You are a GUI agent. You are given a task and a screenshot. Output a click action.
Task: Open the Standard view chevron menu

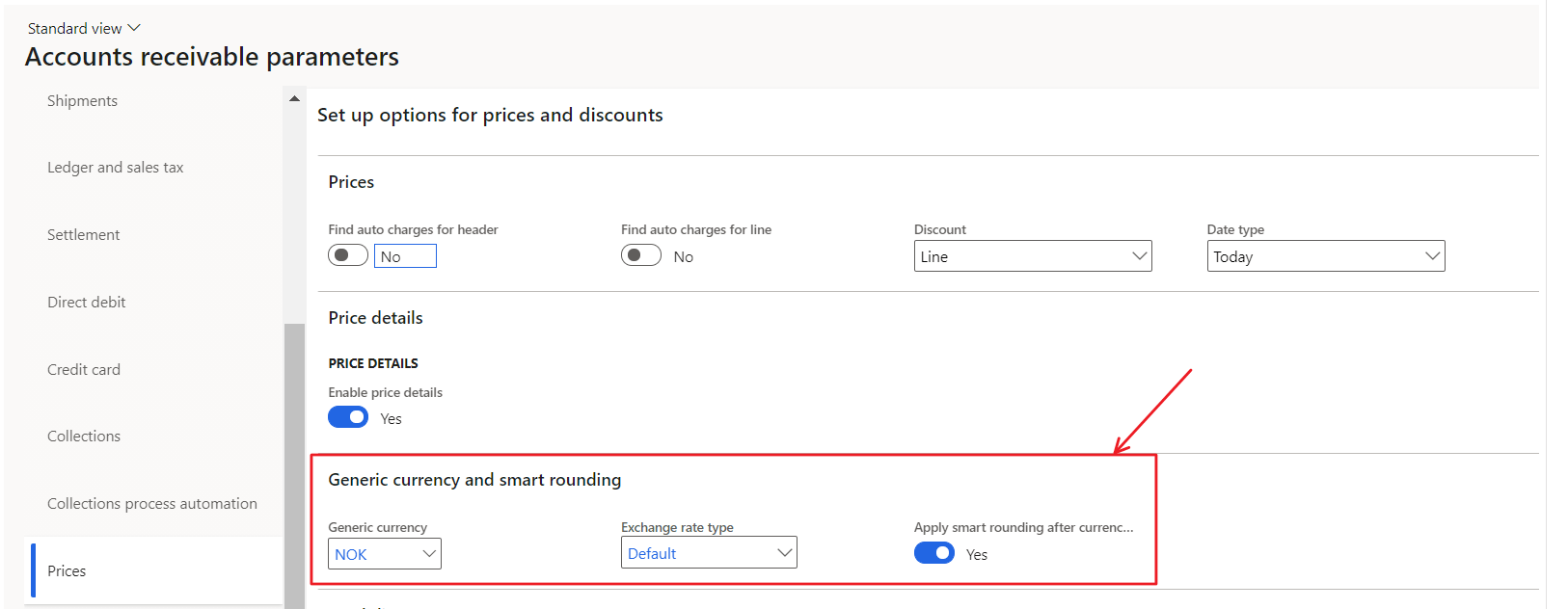click(134, 28)
